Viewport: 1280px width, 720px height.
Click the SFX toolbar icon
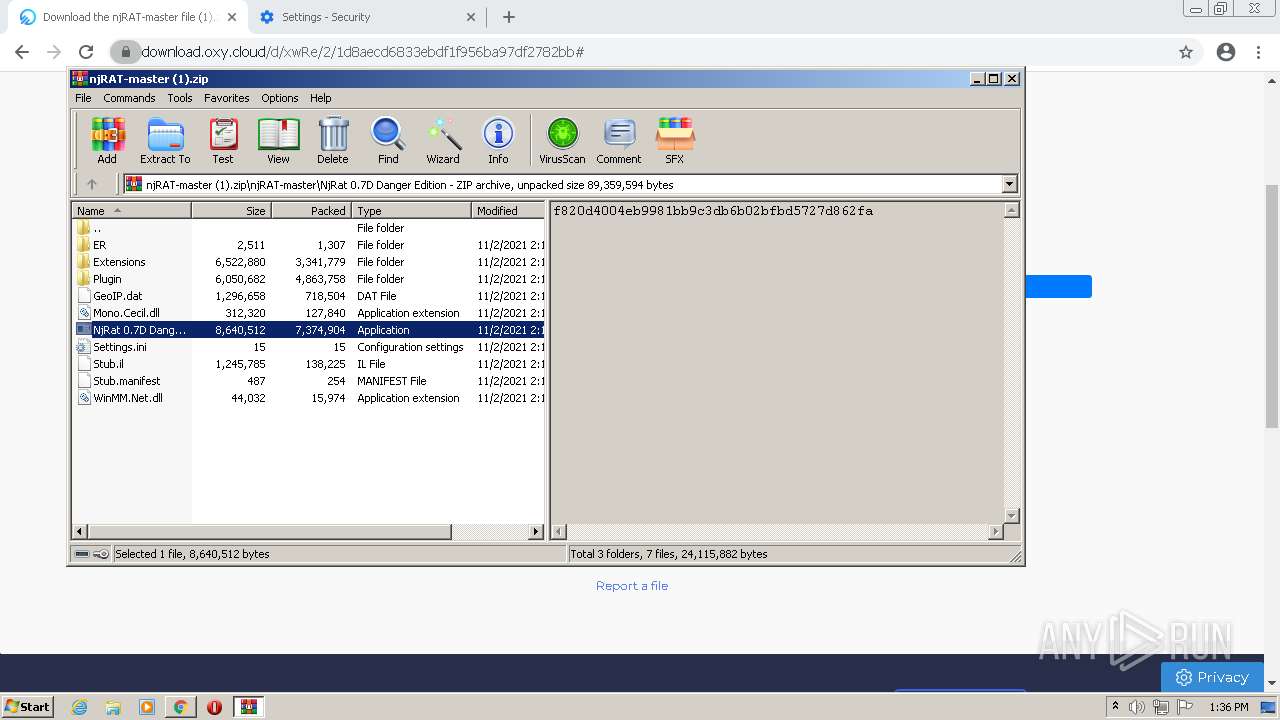675,140
